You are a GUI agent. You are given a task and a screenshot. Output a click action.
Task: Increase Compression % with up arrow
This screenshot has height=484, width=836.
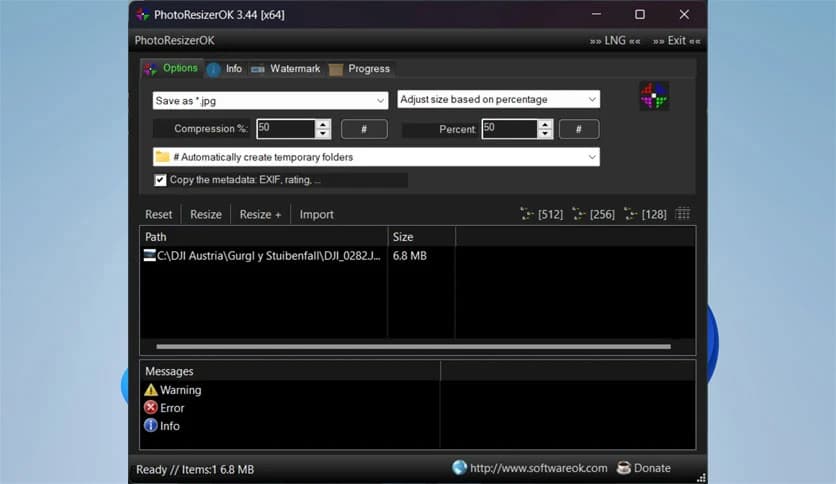323,124
